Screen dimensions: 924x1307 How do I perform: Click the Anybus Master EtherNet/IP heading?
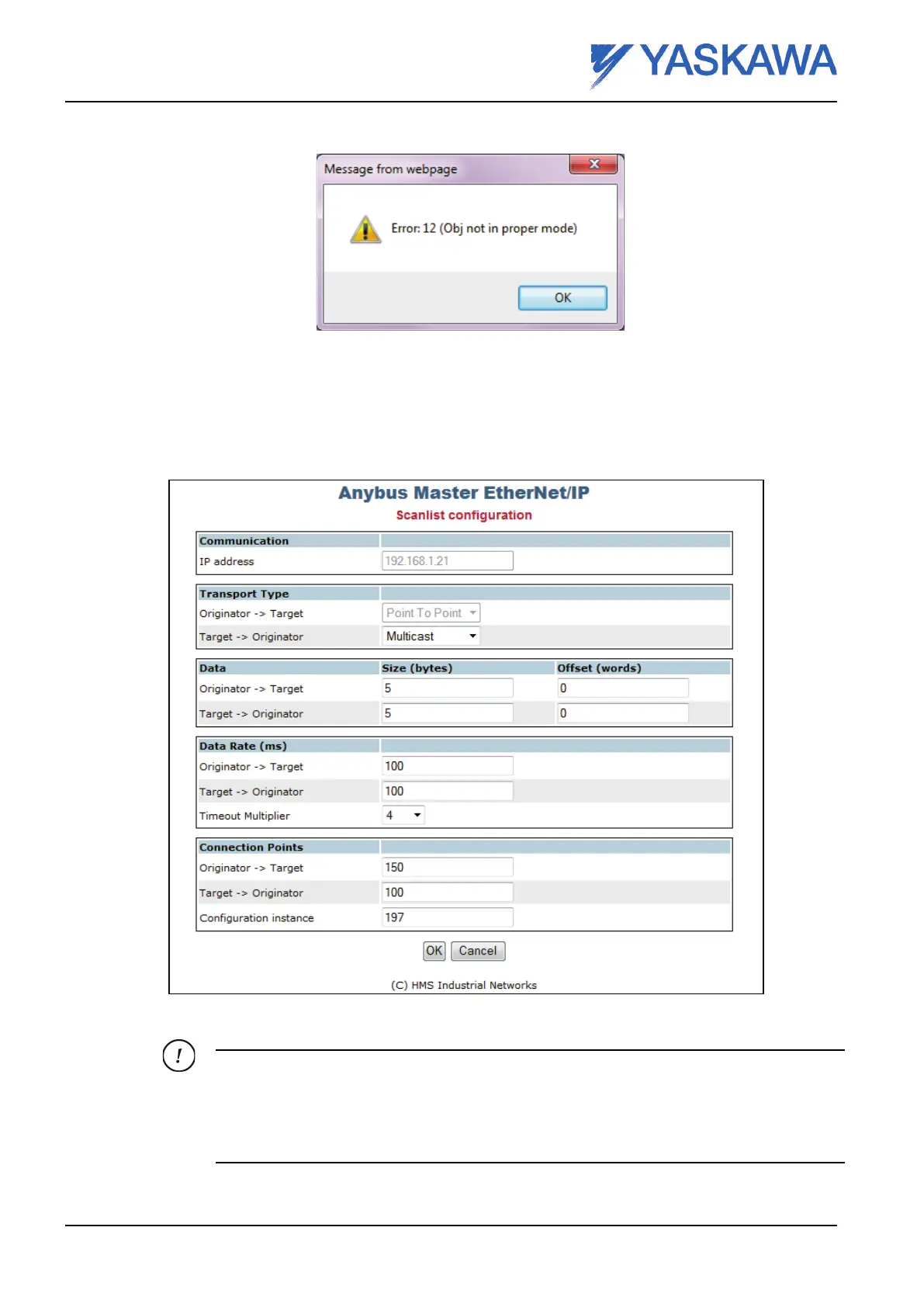pyautogui.click(x=464, y=493)
